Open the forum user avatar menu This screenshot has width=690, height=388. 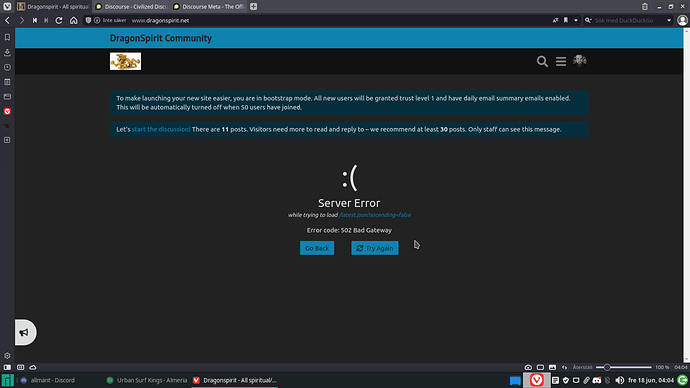[x=580, y=61]
